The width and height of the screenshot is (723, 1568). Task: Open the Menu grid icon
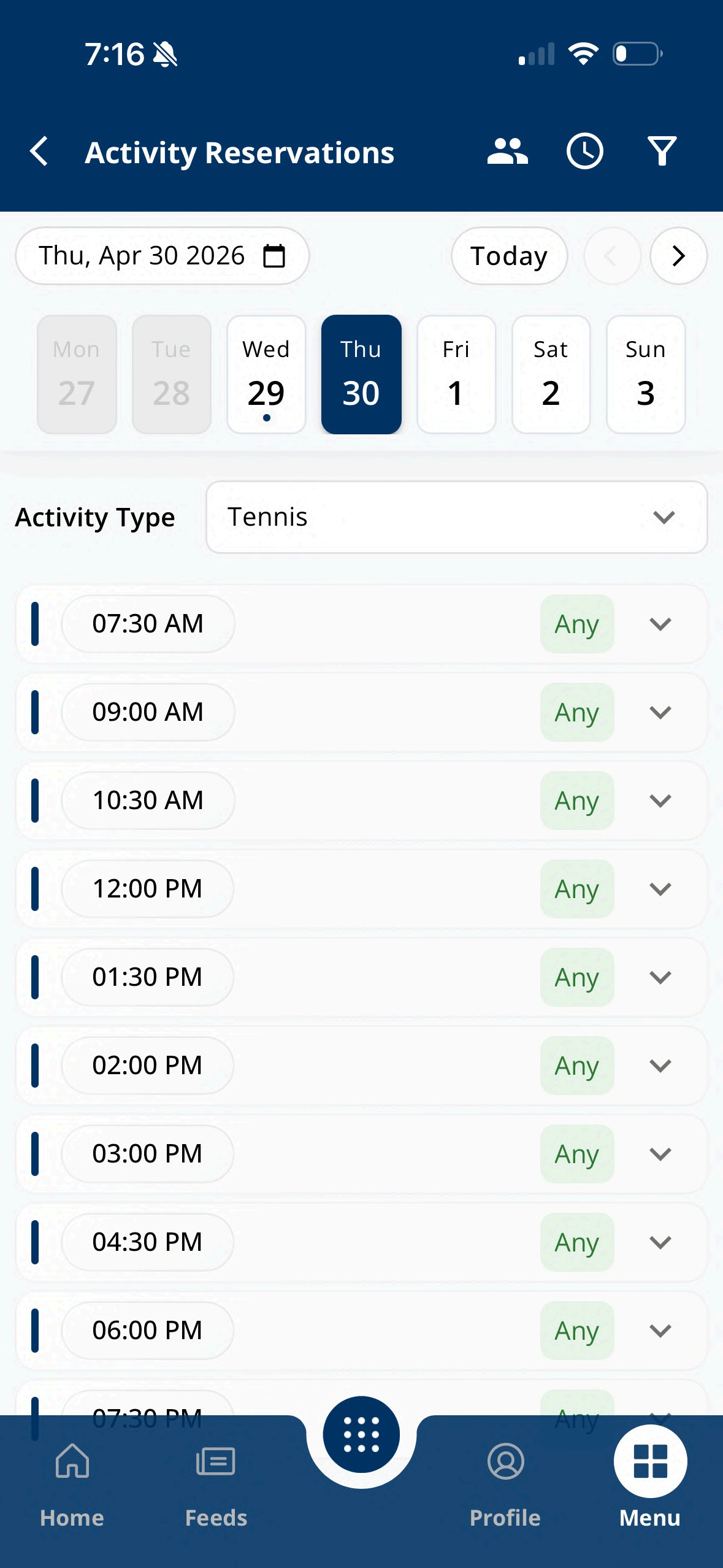click(650, 1461)
